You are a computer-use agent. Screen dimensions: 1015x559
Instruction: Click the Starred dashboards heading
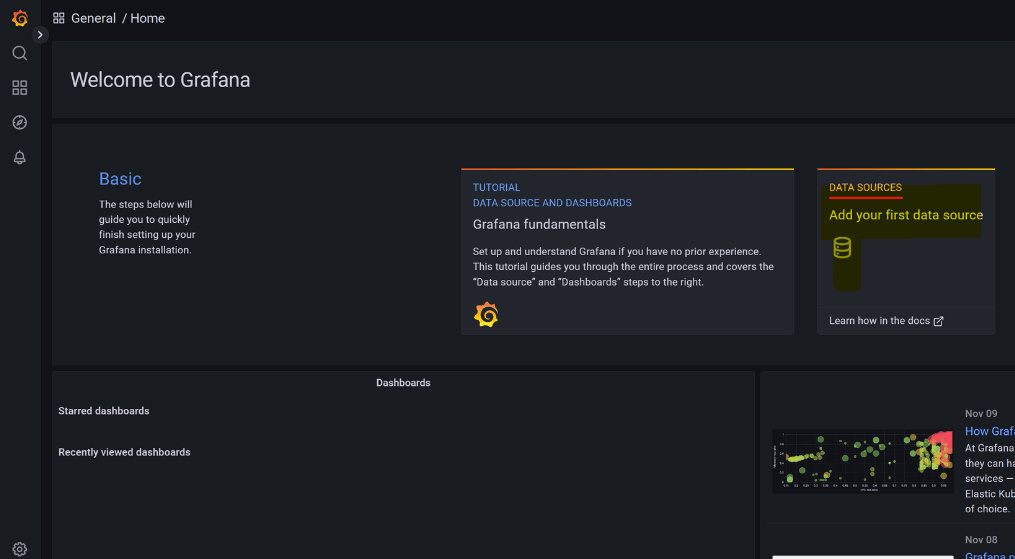point(103,411)
